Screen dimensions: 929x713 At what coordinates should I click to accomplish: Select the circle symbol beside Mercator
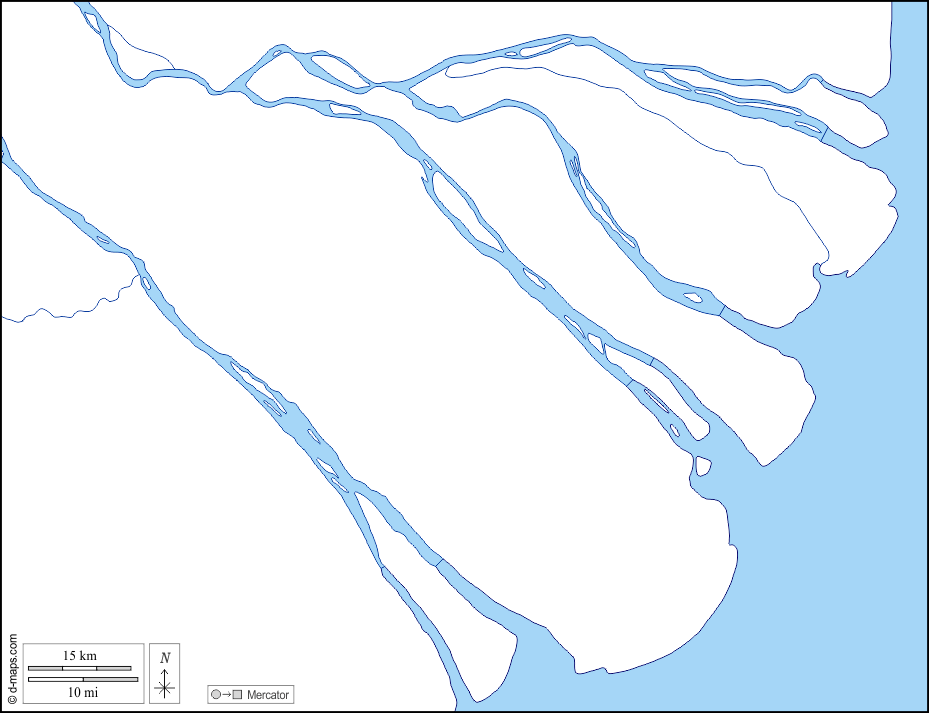coord(216,694)
